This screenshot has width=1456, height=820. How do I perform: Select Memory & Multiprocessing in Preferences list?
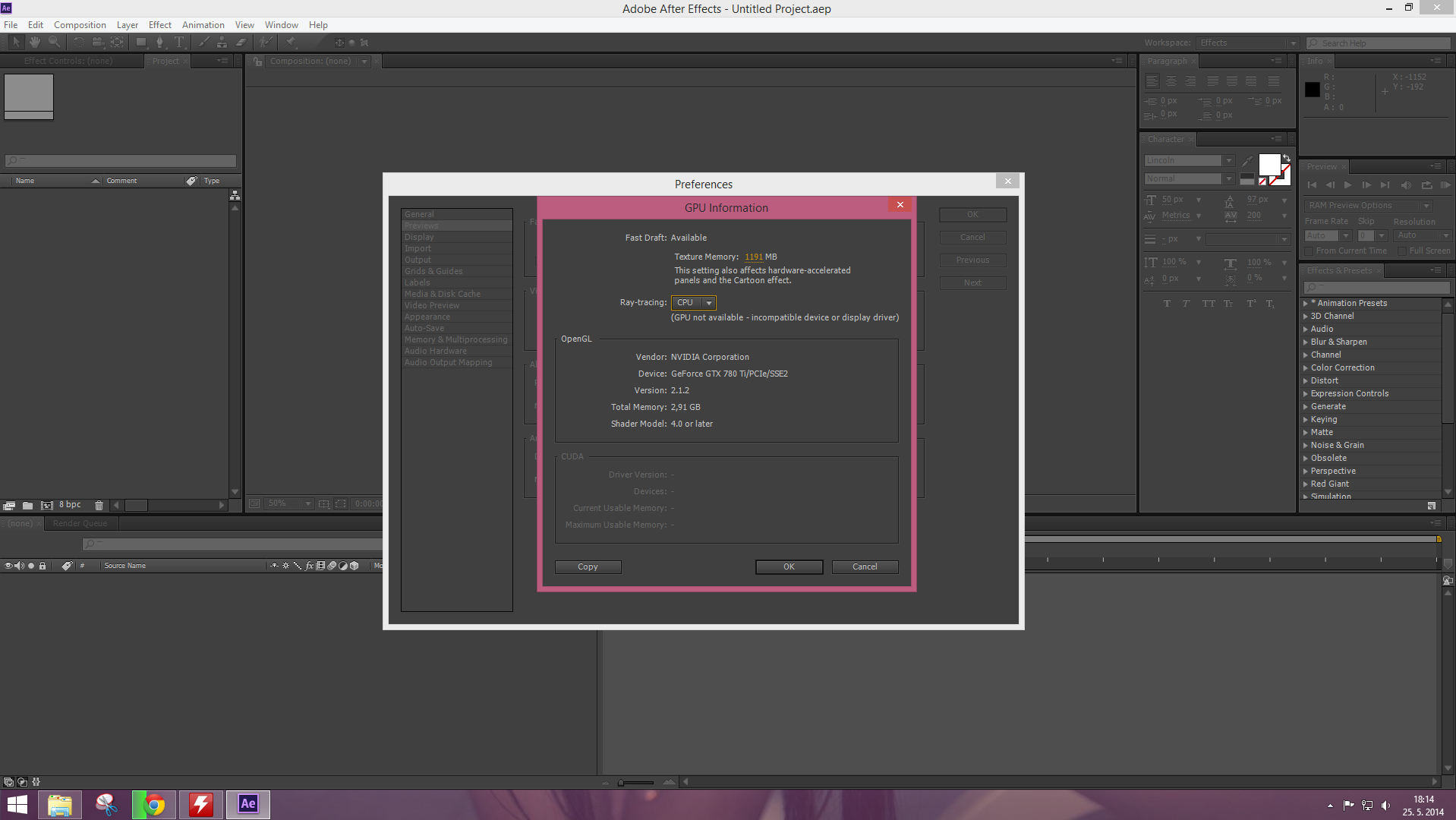456,340
